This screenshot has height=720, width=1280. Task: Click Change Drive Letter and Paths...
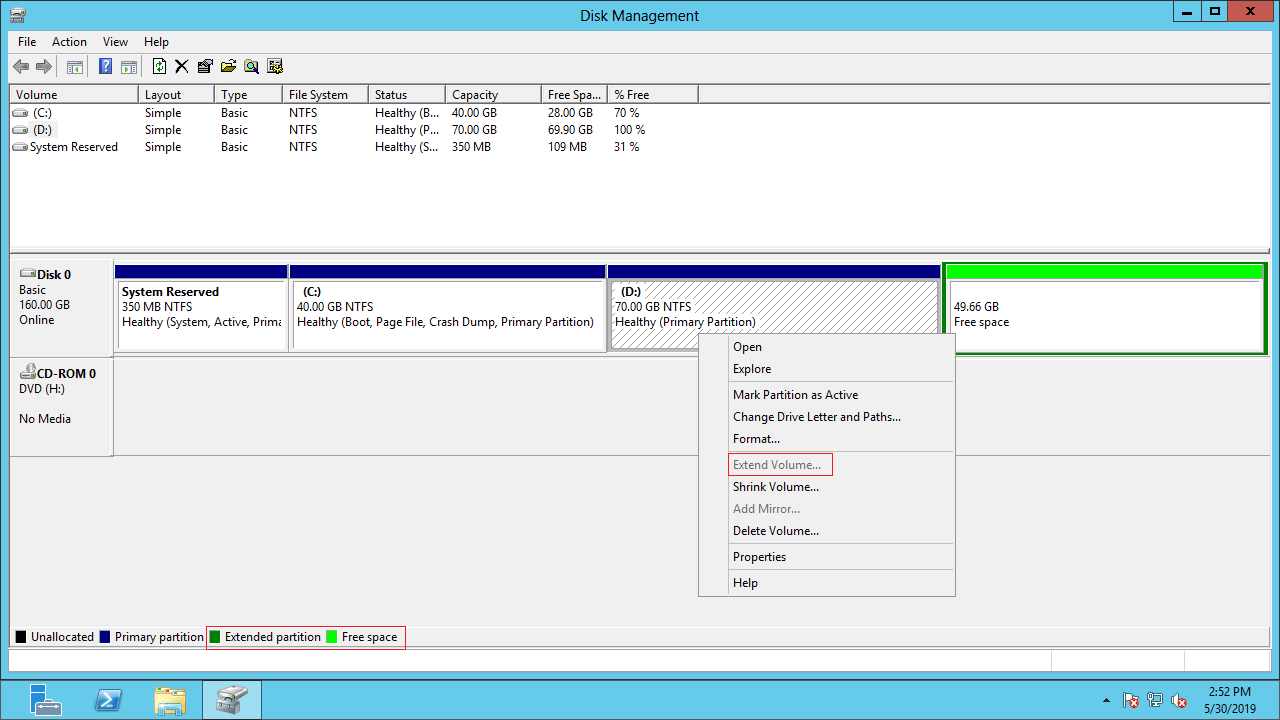pyautogui.click(x=816, y=417)
